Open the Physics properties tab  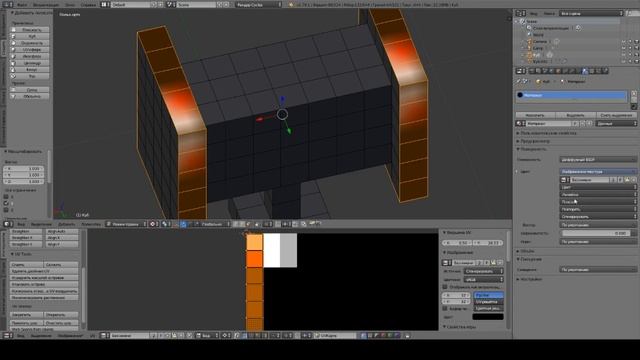[605, 71]
